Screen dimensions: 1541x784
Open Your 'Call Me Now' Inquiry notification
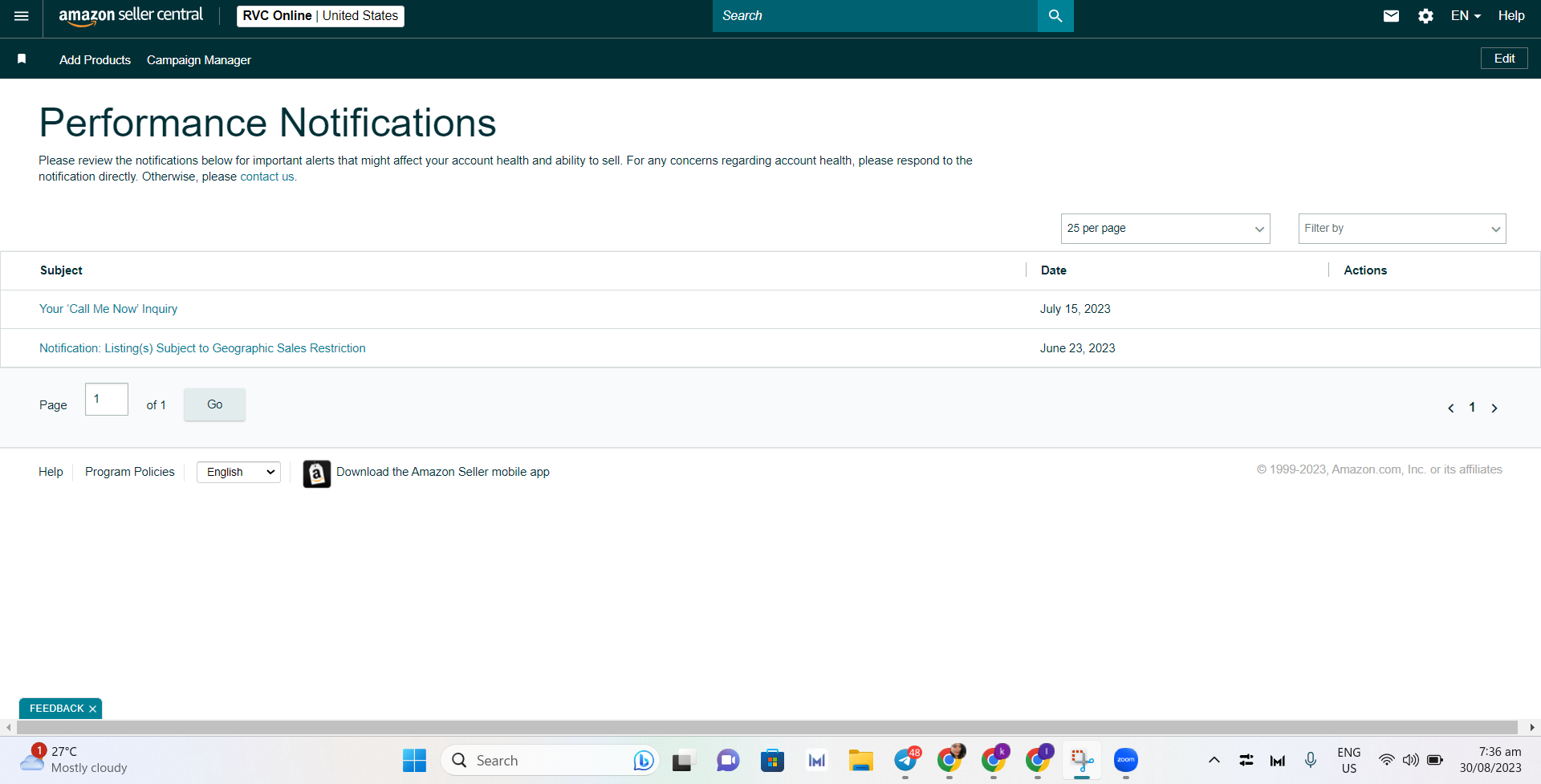coord(108,309)
